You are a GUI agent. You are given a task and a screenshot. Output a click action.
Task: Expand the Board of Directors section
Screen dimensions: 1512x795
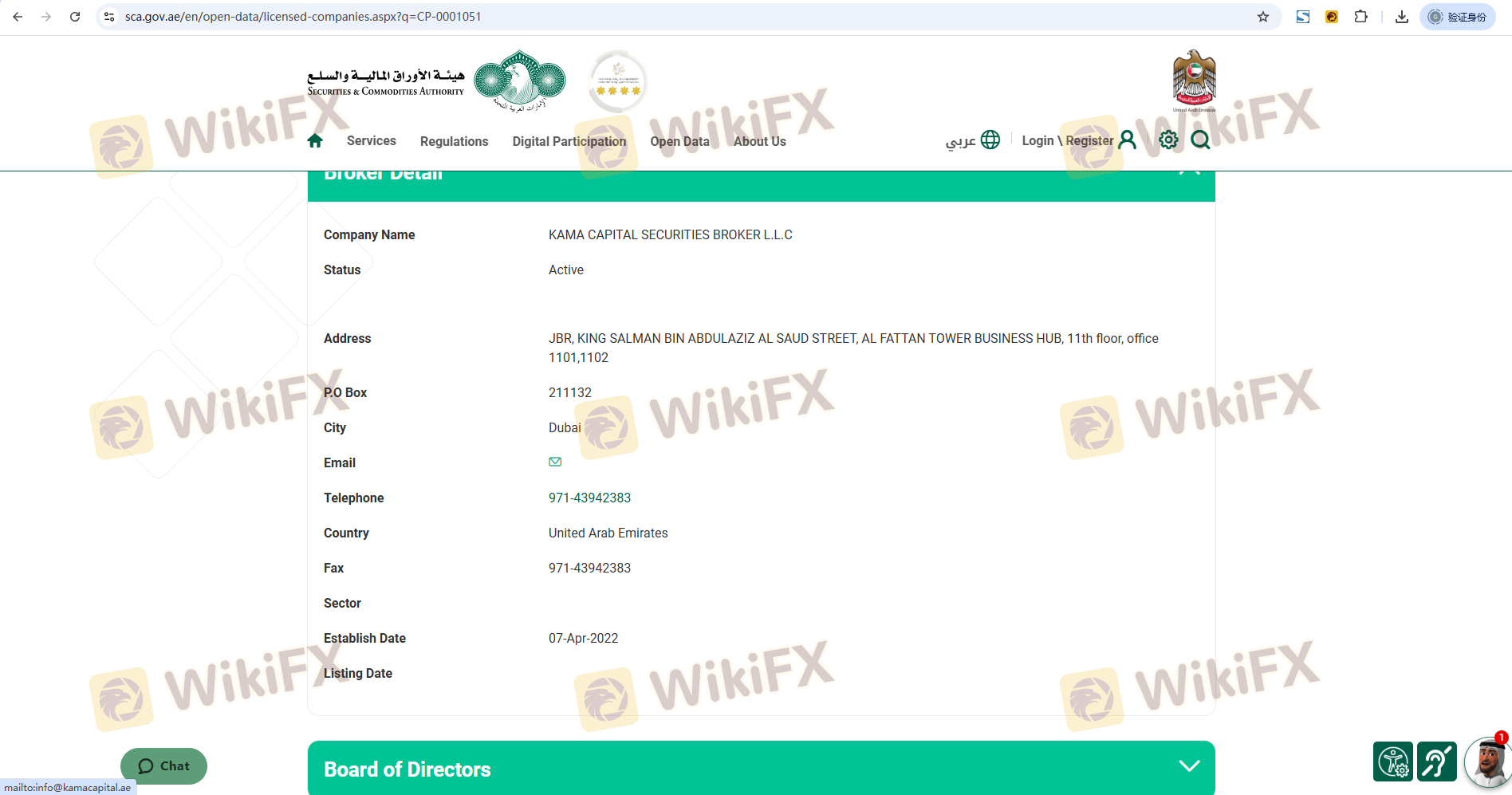[1189, 766]
